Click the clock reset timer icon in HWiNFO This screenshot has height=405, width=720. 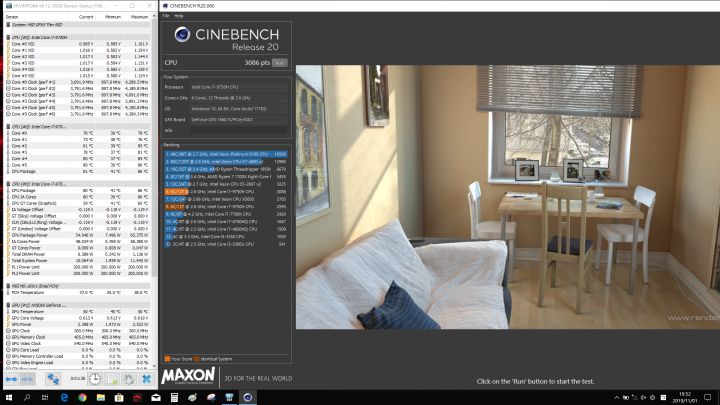95,379
